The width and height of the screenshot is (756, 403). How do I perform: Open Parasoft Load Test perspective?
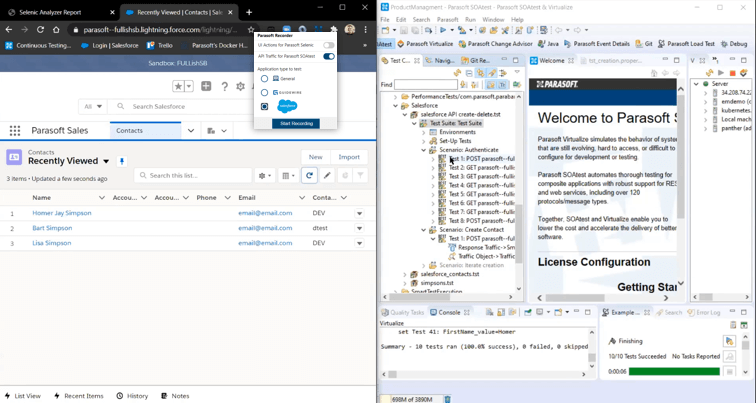click(x=686, y=44)
